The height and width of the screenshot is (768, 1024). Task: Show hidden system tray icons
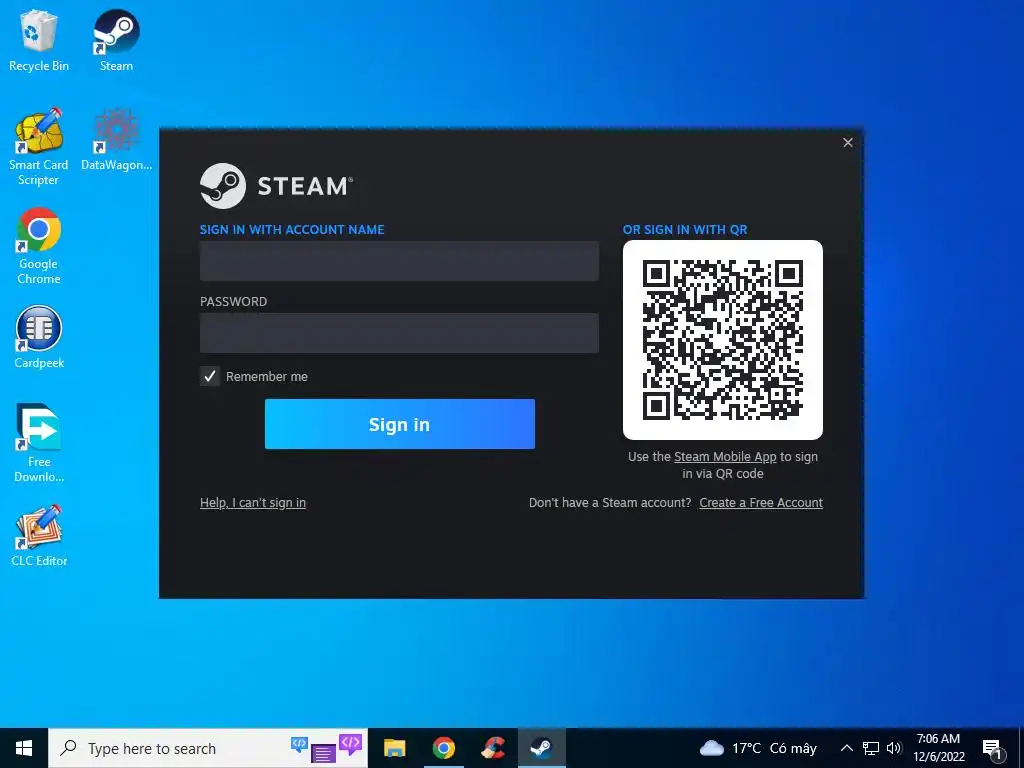pyautogui.click(x=846, y=748)
